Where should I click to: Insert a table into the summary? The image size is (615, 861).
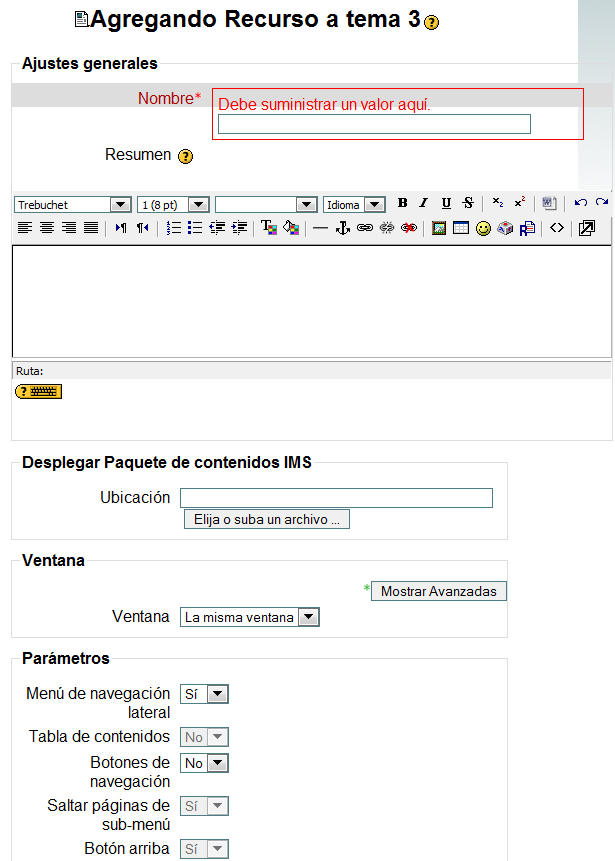[x=461, y=228]
